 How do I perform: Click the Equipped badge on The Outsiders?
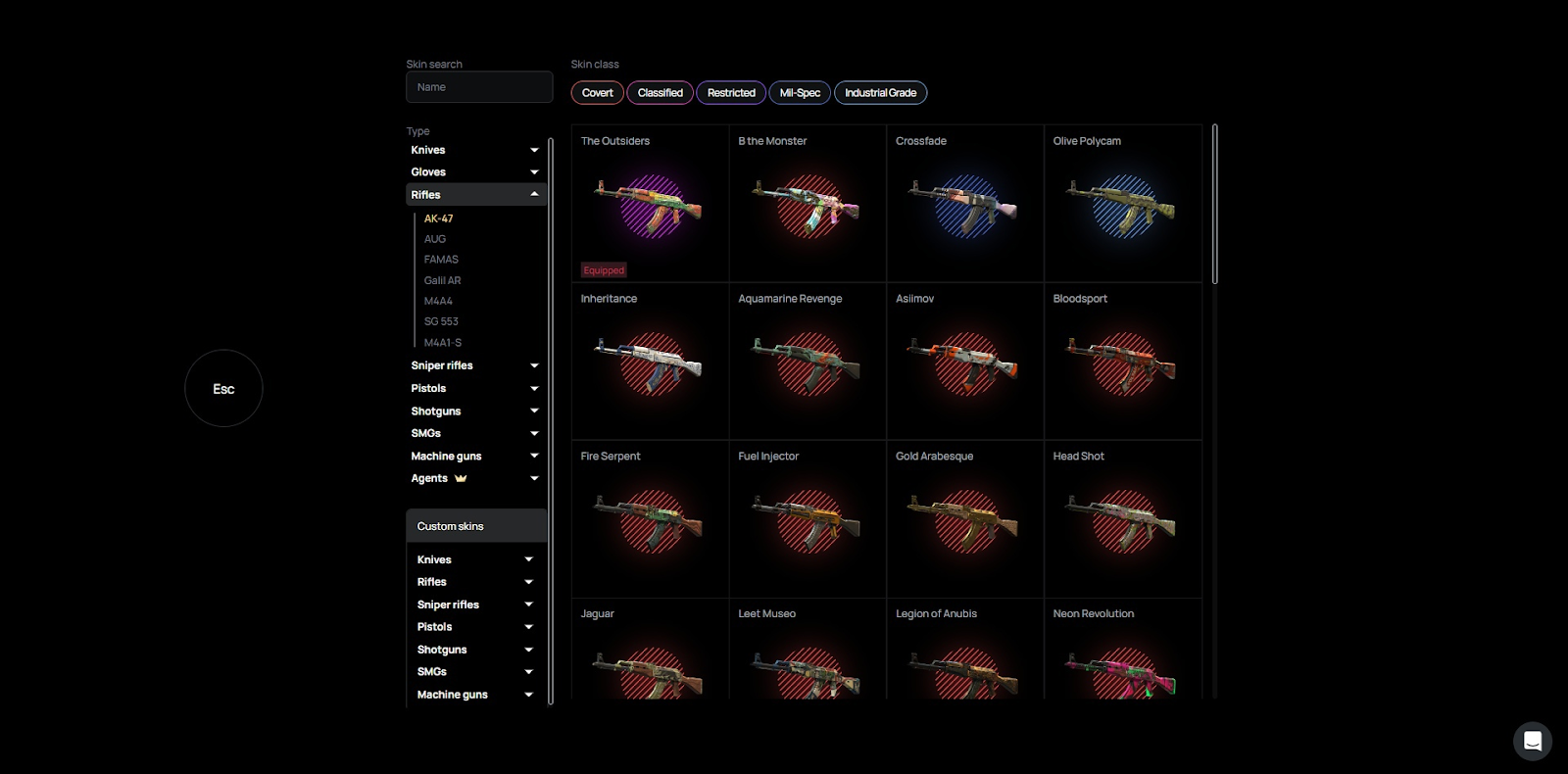tap(604, 270)
